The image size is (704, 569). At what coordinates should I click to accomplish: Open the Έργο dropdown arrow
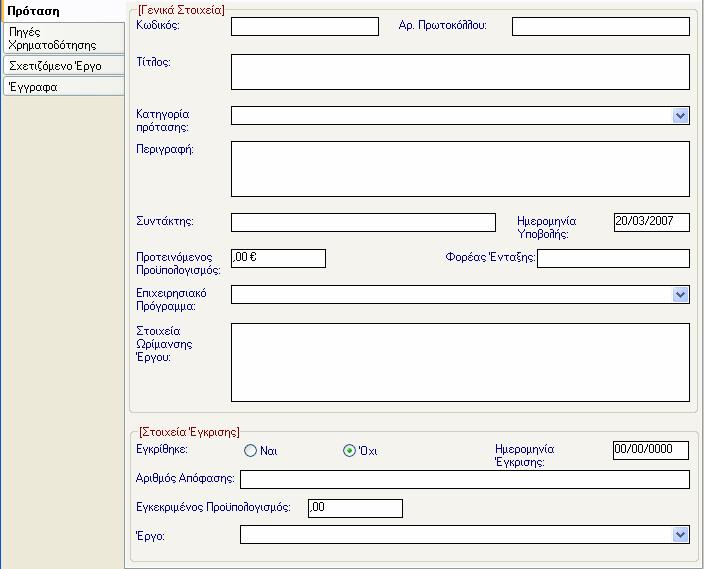pos(681,535)
